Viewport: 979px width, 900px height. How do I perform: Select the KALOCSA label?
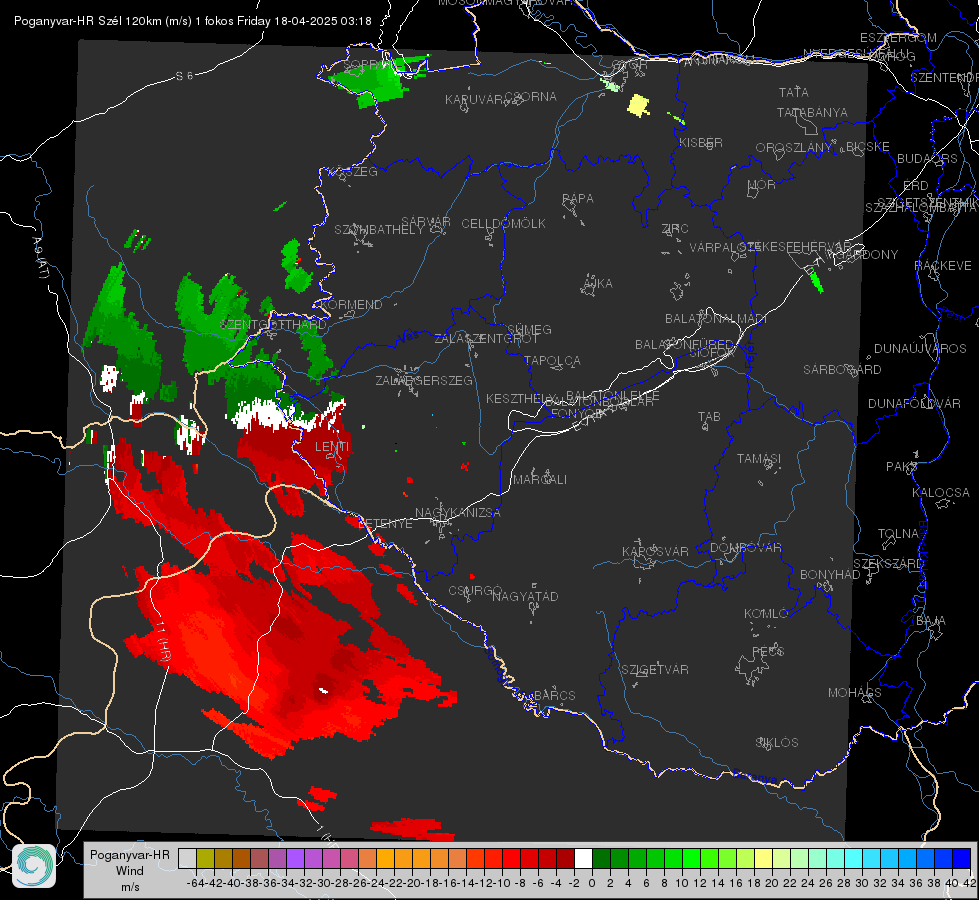(941, 493)
